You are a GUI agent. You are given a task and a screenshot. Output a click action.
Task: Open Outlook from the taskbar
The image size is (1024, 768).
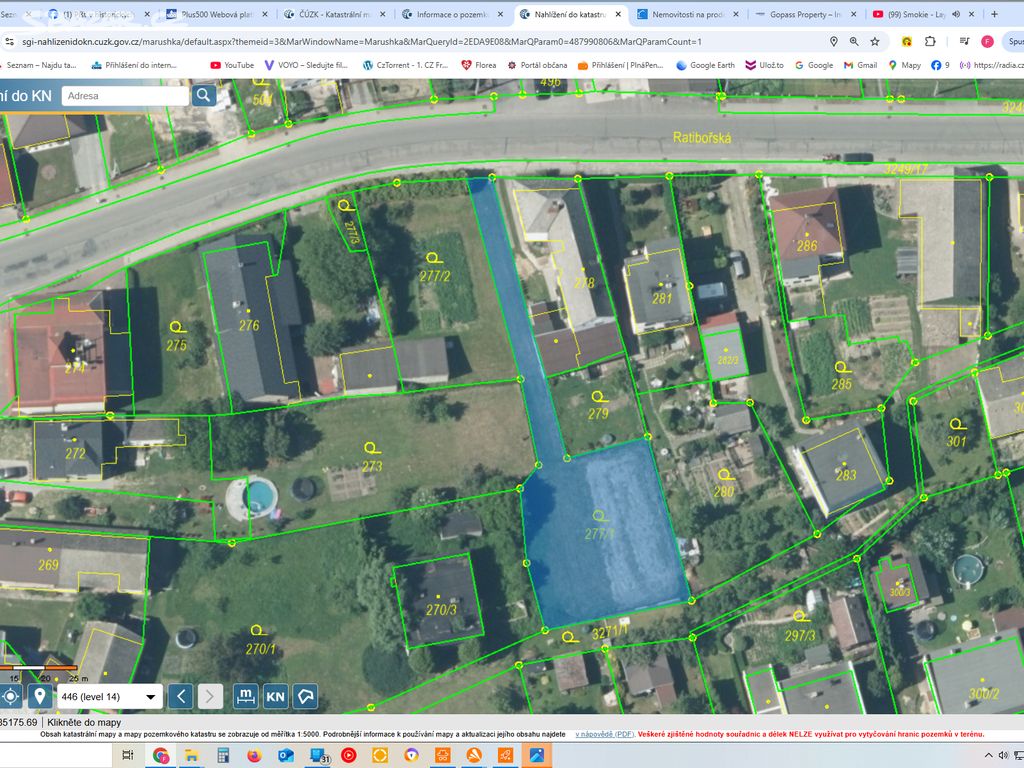click(285, 755)
